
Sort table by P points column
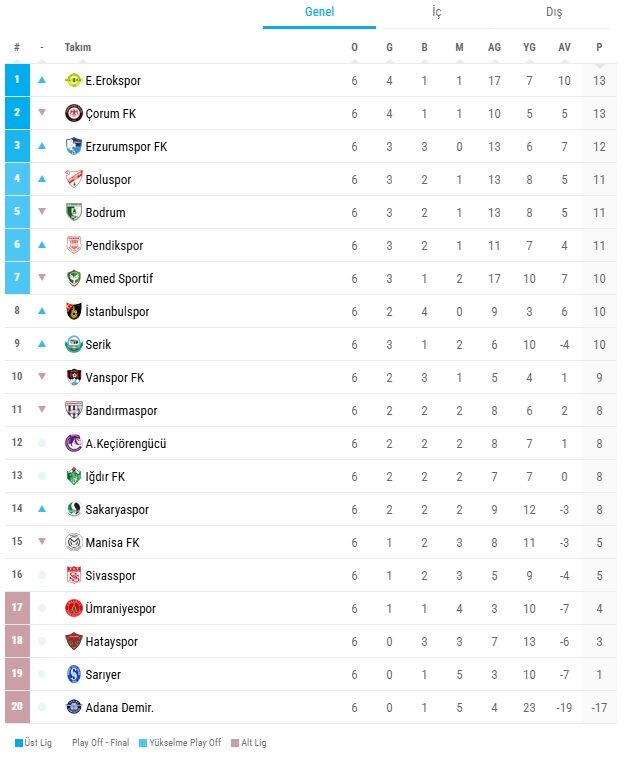pos(599,47)
